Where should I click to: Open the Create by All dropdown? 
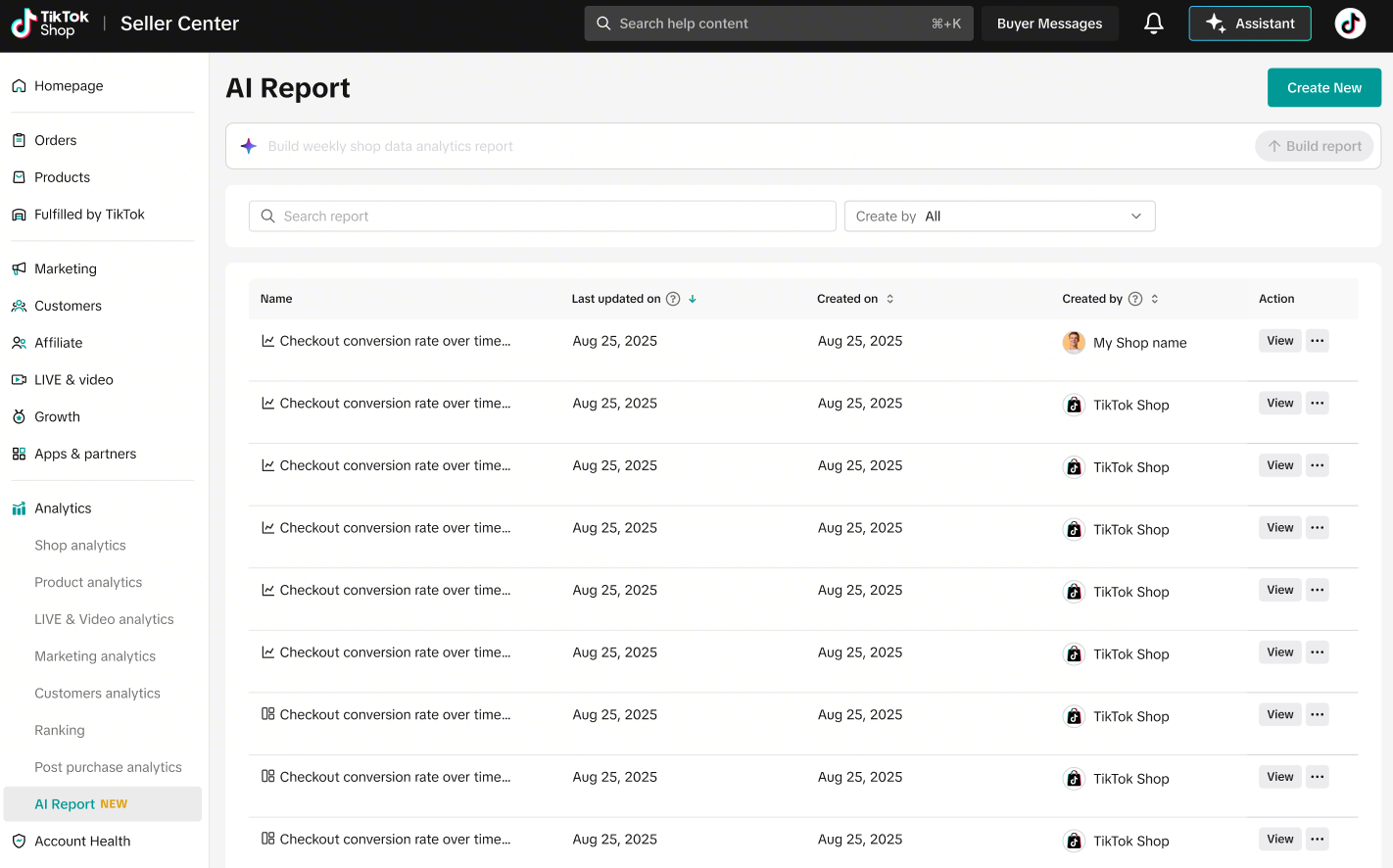(999, 217)
